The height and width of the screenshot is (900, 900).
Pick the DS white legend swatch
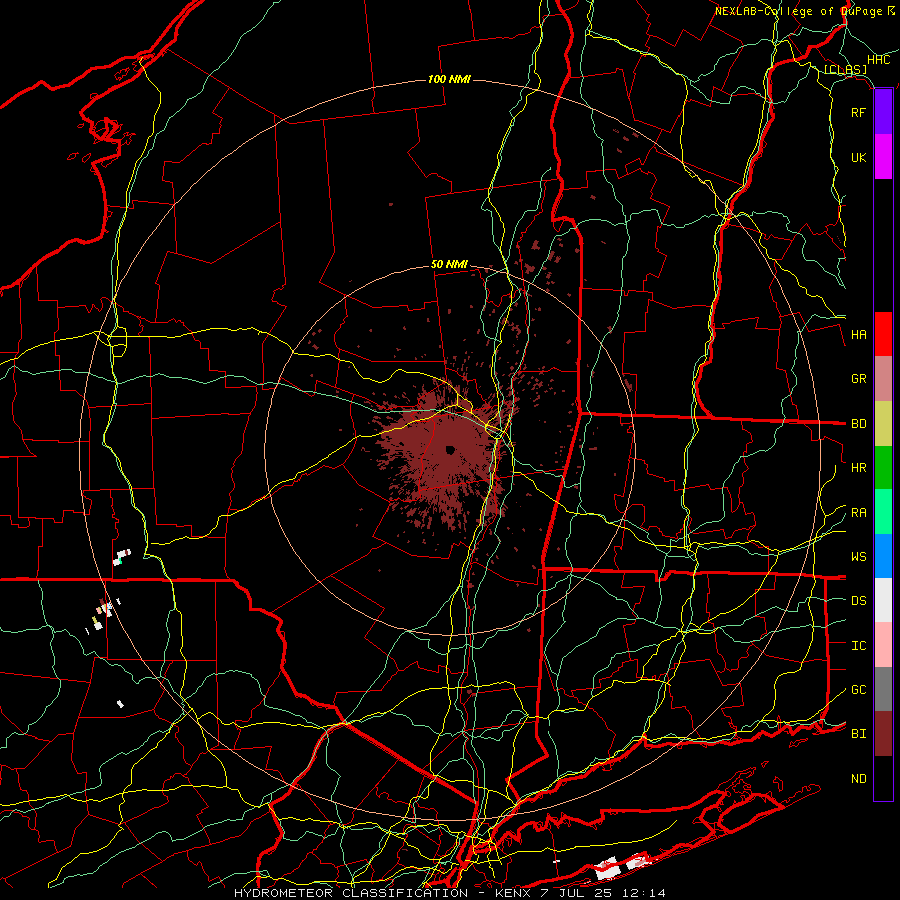[883, 600]
